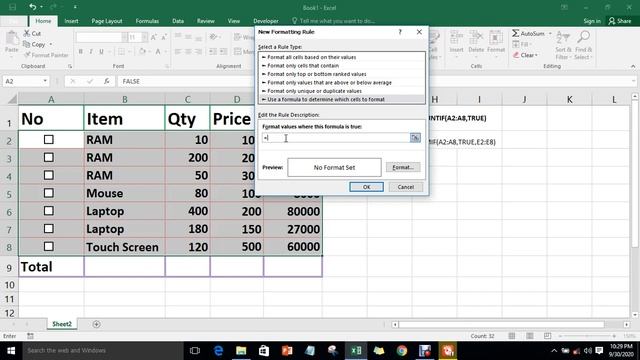Click Delete cells icon in Cells group
Viewport: 640px width, 360px height.
(x=476, y=38)
